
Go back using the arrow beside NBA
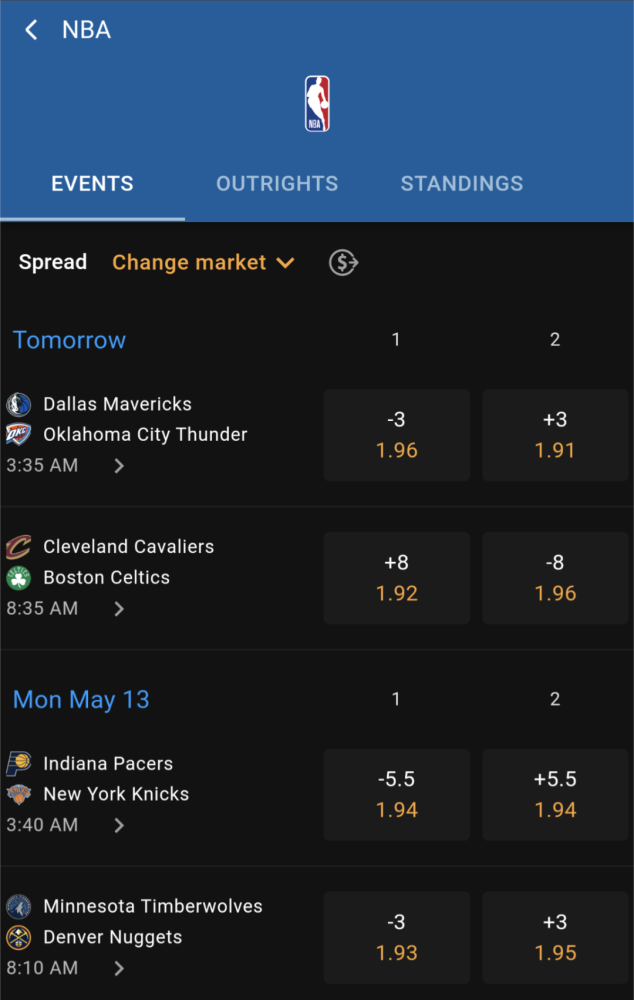coord(31,30)
